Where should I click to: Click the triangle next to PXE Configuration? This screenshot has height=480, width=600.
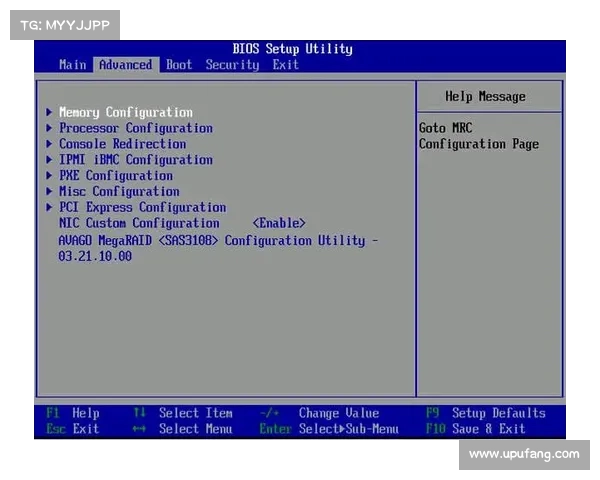coord(50,176)
